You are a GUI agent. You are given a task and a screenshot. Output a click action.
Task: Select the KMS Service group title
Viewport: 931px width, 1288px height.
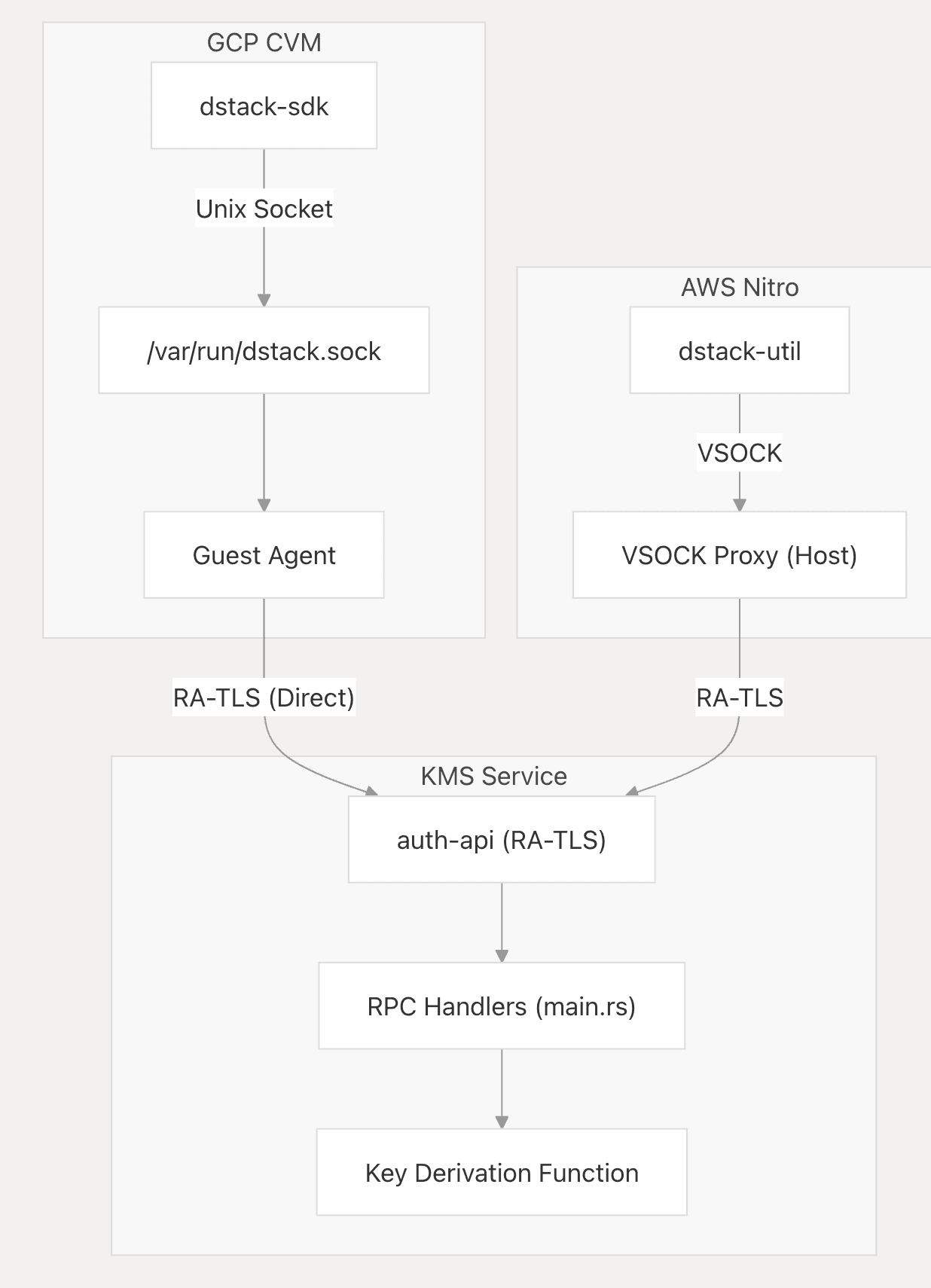(x=493, y=776)
